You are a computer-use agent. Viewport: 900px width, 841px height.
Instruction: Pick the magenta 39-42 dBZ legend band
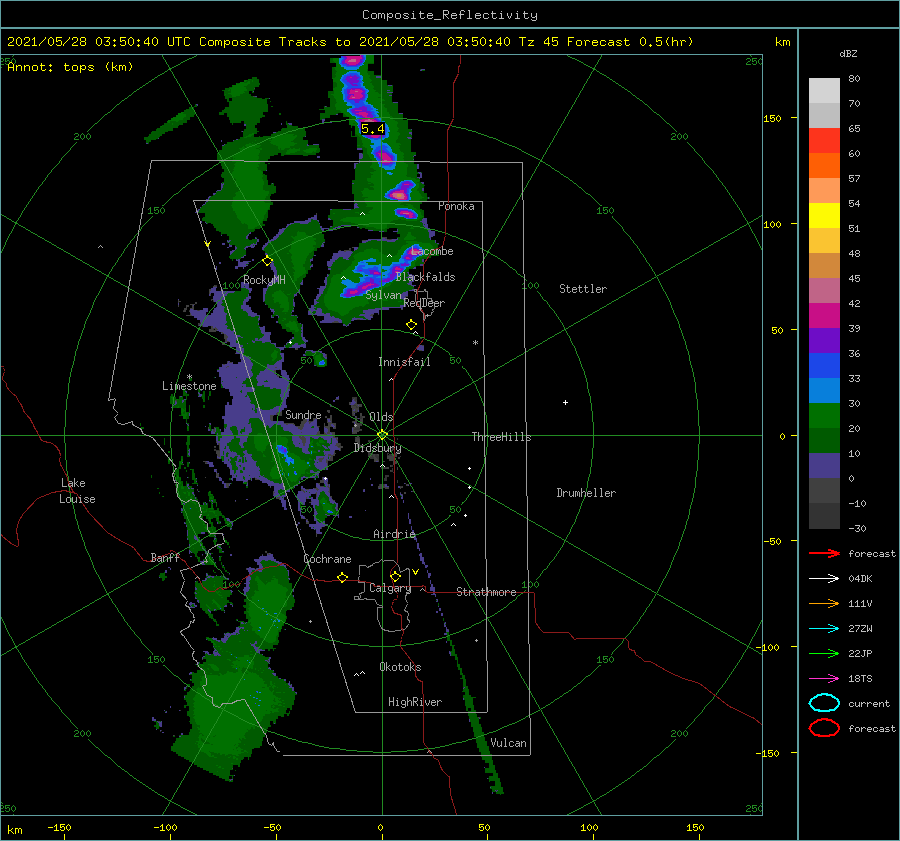[x=824, y=315]
